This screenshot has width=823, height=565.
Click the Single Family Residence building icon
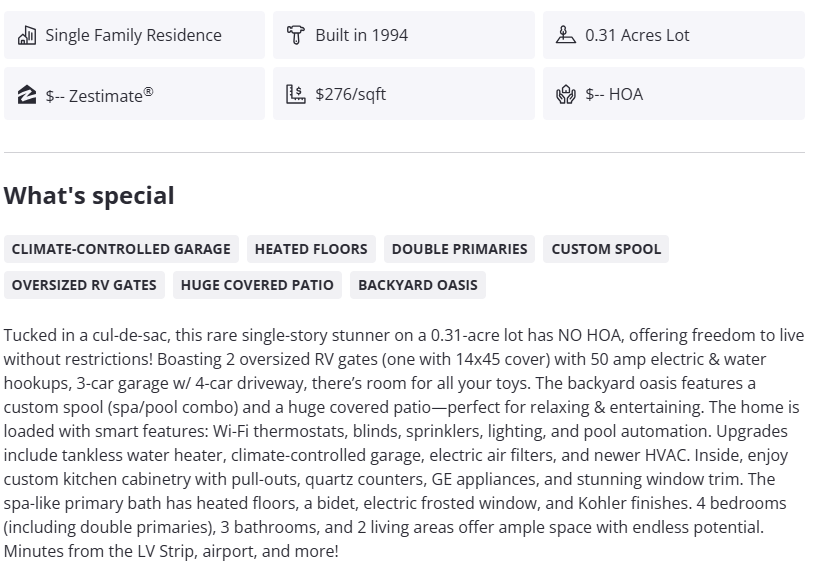point(27,35)
